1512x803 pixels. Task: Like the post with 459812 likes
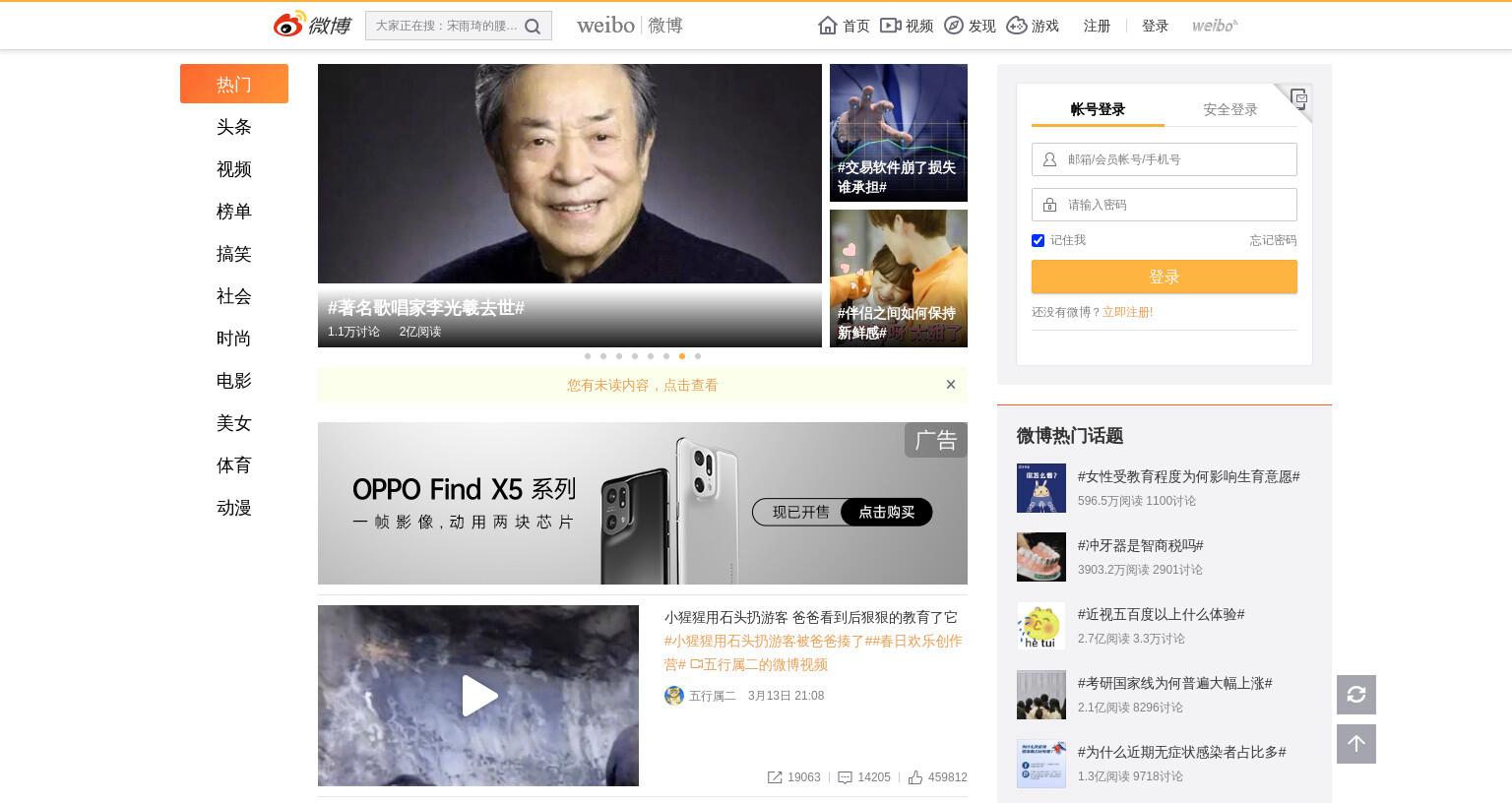[915, 777]
